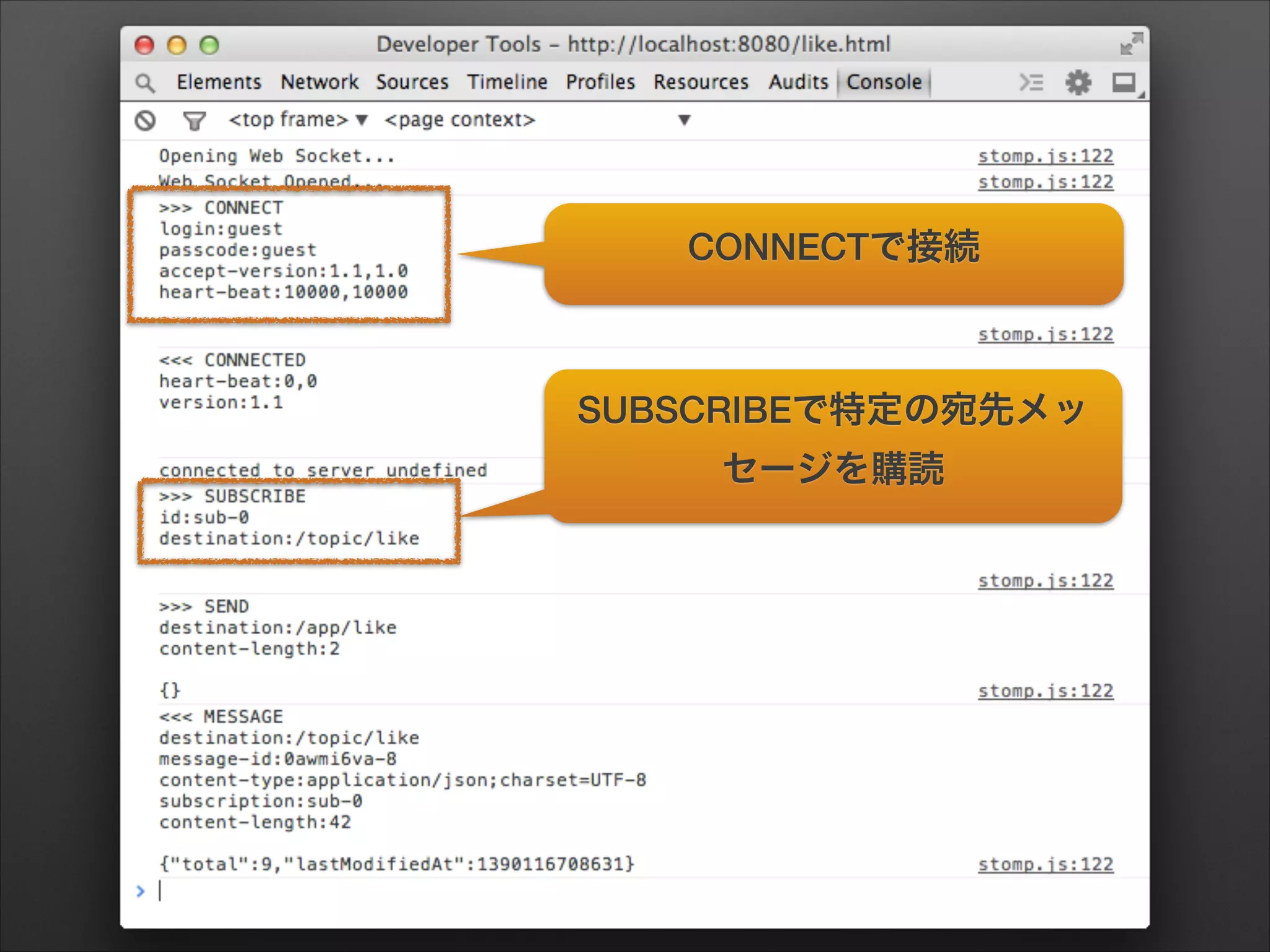Toggle the console filter funnel
This screenshot has height=952, width=1270.
pyautogui.click(x=194, y=120)
